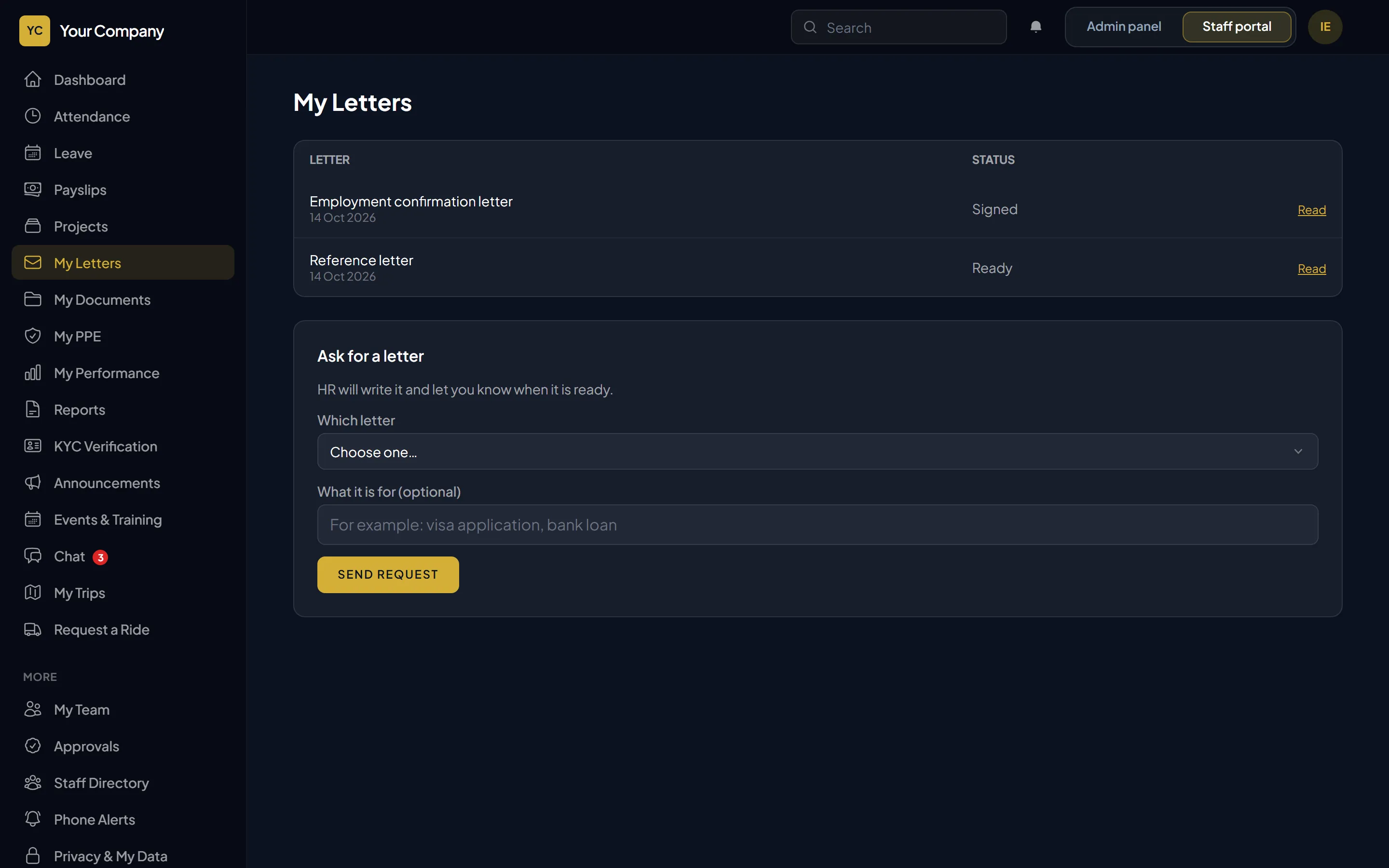Screen dimensions: 1389x868
Task: Click the Payslips money icon
Action: coord(33,190)
